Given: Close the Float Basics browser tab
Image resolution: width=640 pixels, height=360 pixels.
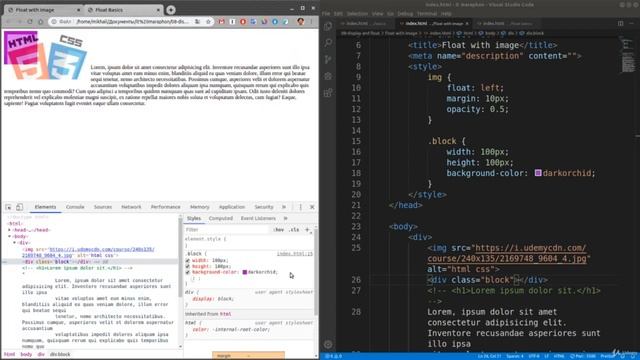Looking at the screenshot, I should click(x=158, y=9).
